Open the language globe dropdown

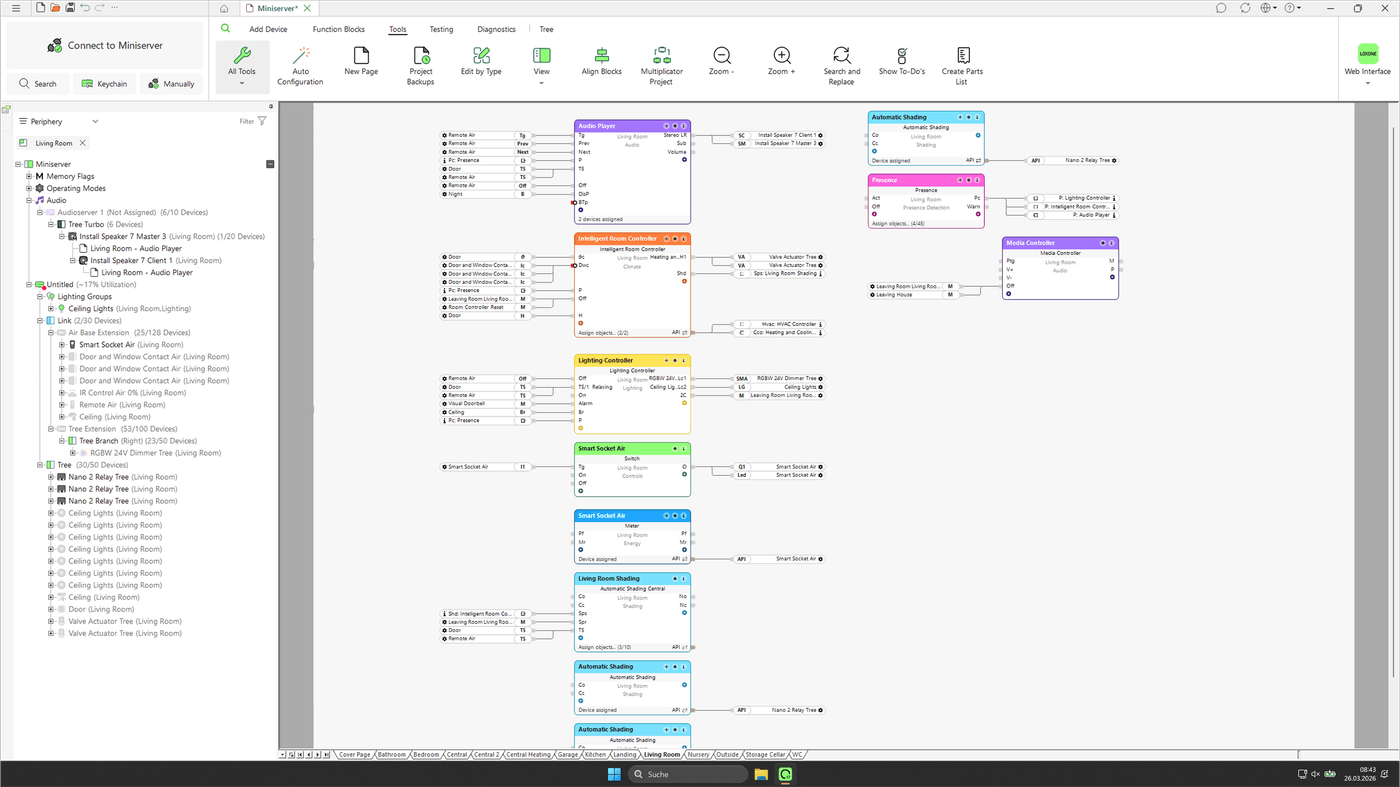click(x=1270, y=8)
